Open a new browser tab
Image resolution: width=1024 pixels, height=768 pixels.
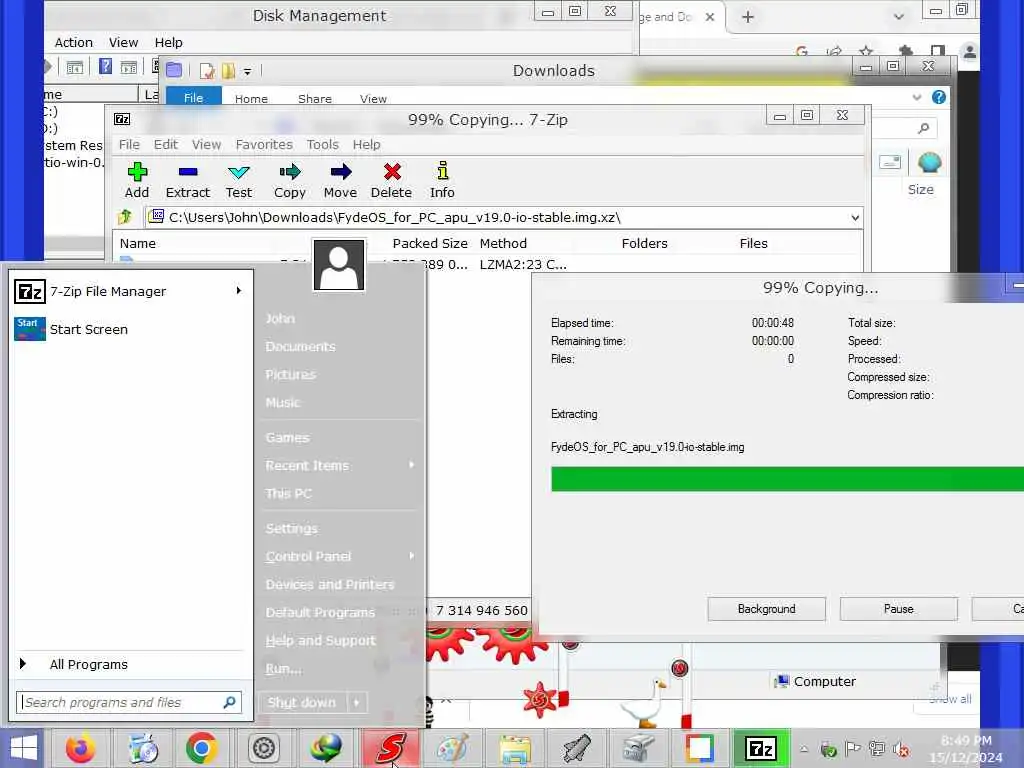[x=748, y=17]
